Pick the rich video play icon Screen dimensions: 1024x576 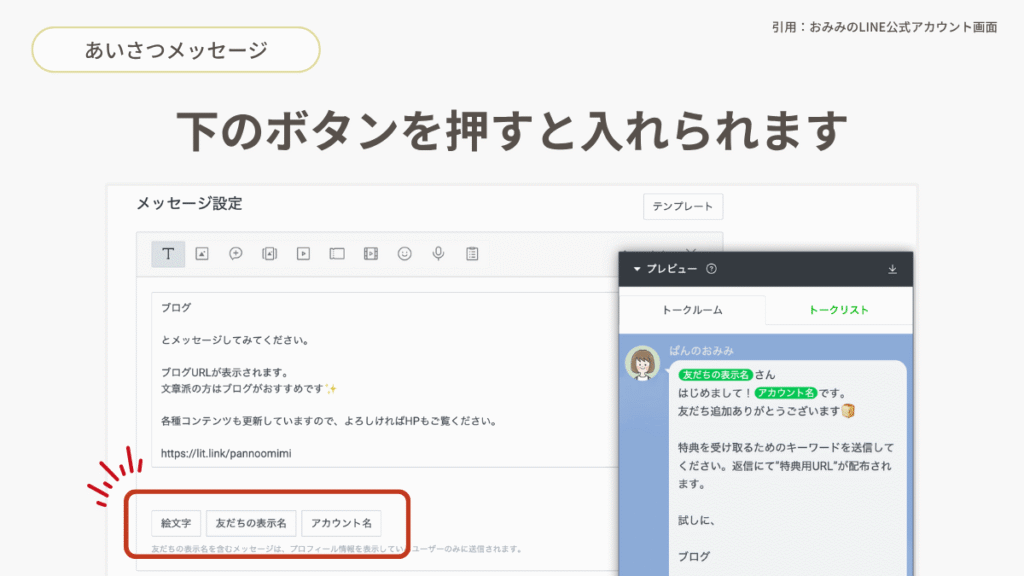pos(303,254)
